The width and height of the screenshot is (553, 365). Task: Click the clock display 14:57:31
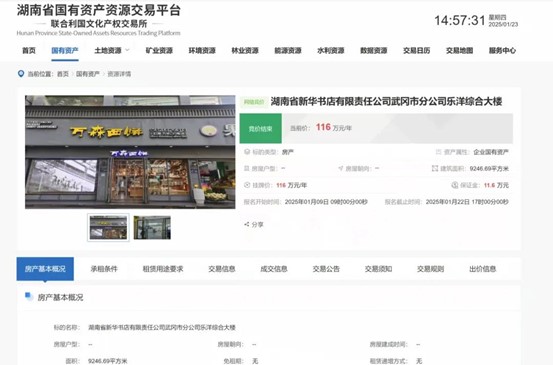(x=460, y=20)
